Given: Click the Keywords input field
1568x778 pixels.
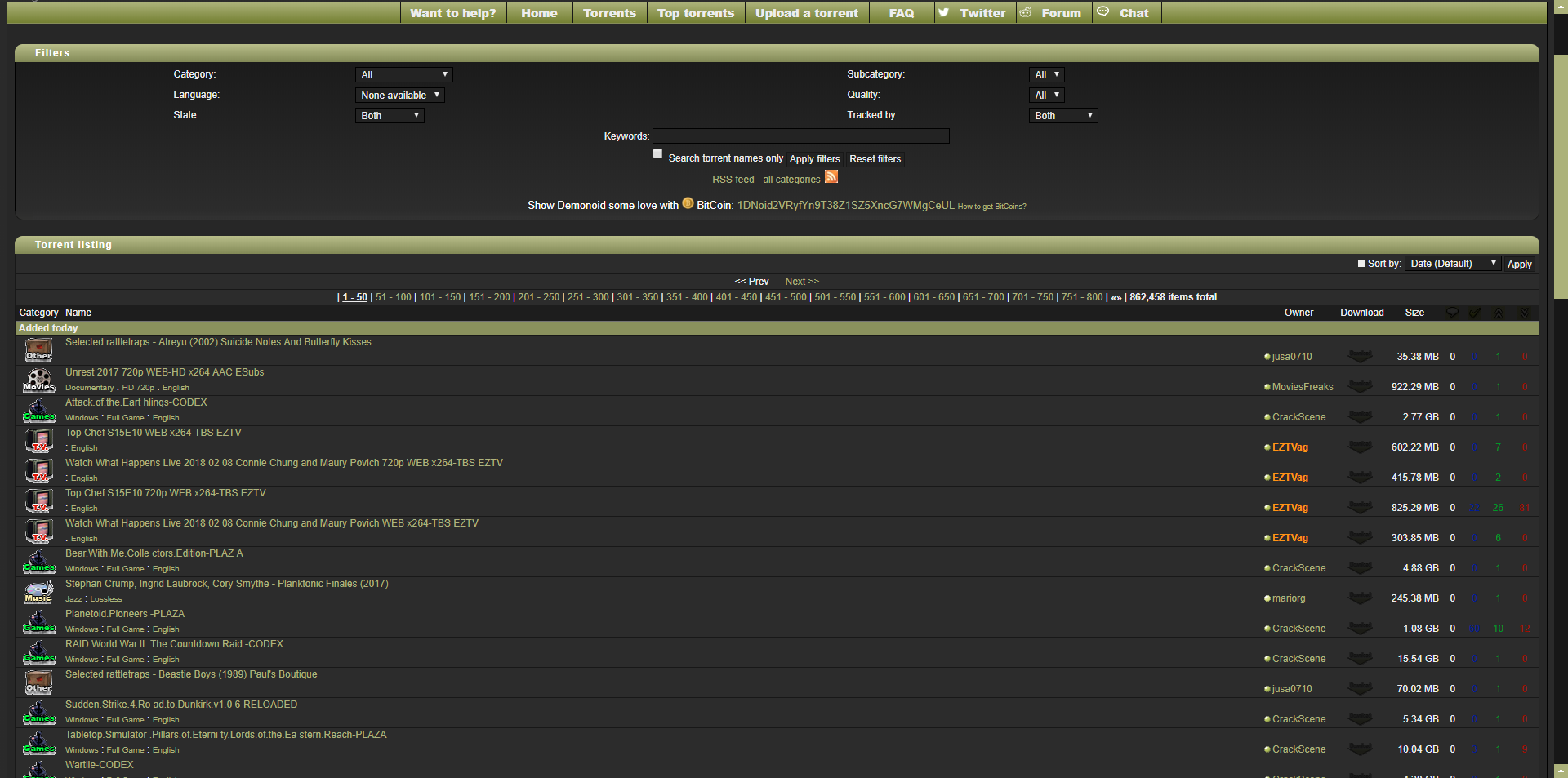Looking at the screenshot, I should click(x=801, y=136).
